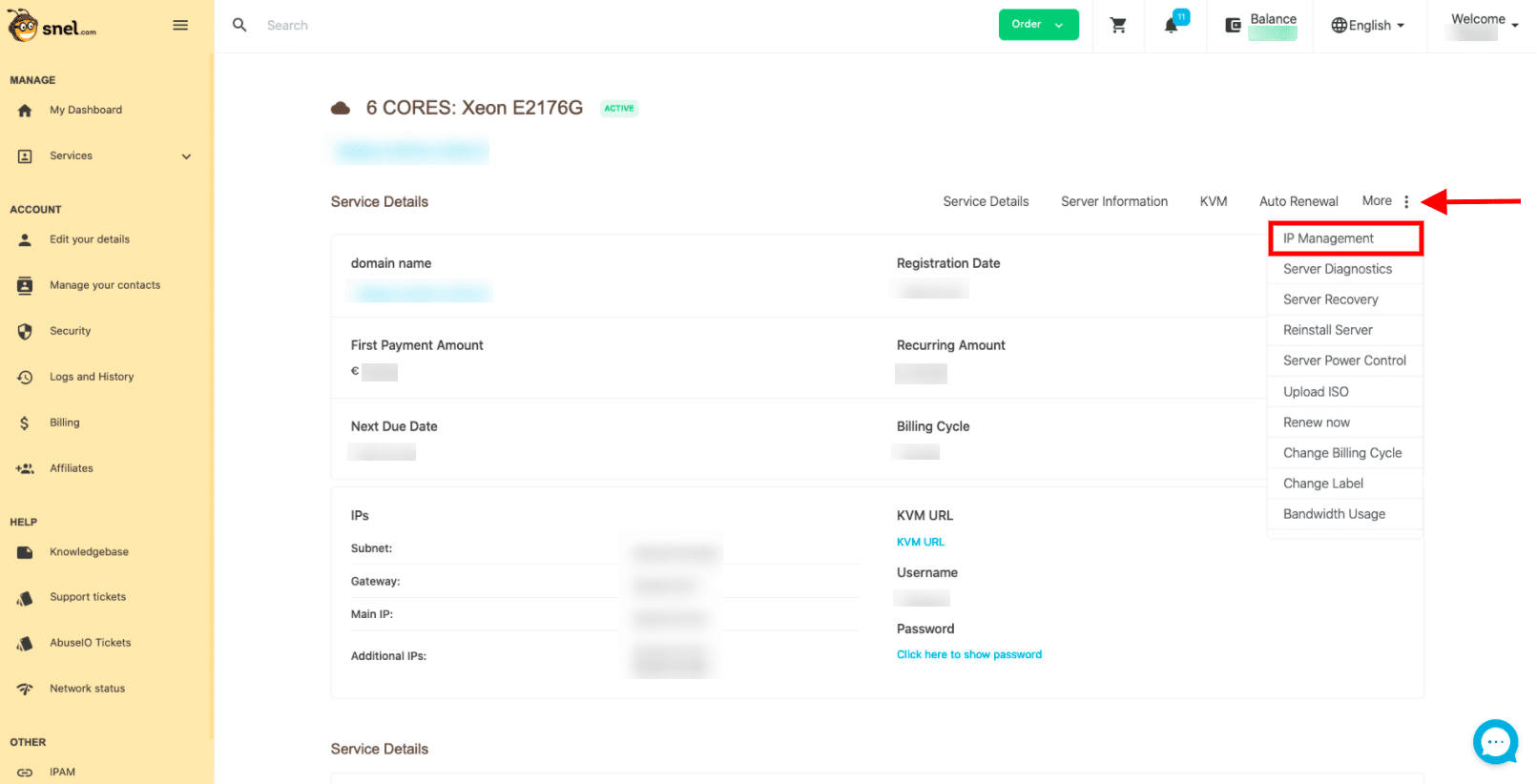
Task: Switch to Service Details tab
Action: (986, 201)
